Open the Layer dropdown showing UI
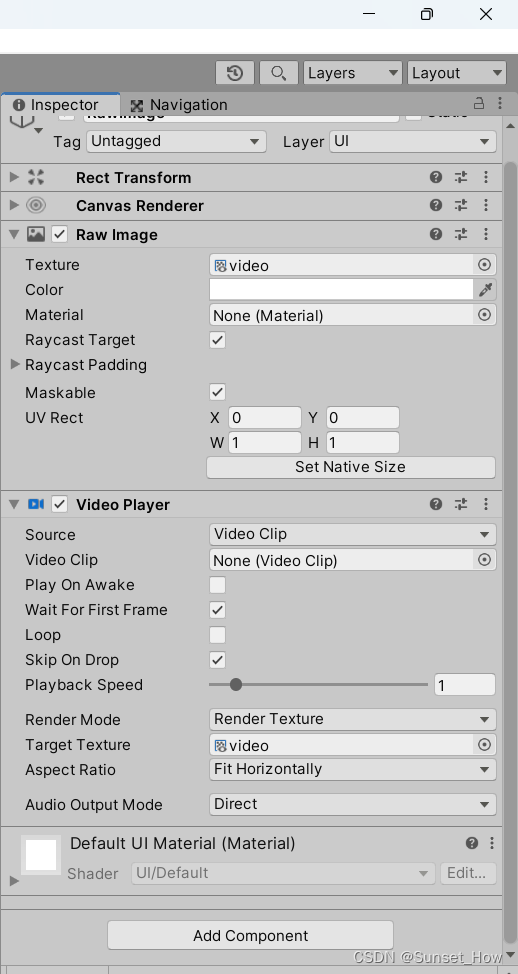This screenshot has height=974, width=518. (x=412, y=142)
